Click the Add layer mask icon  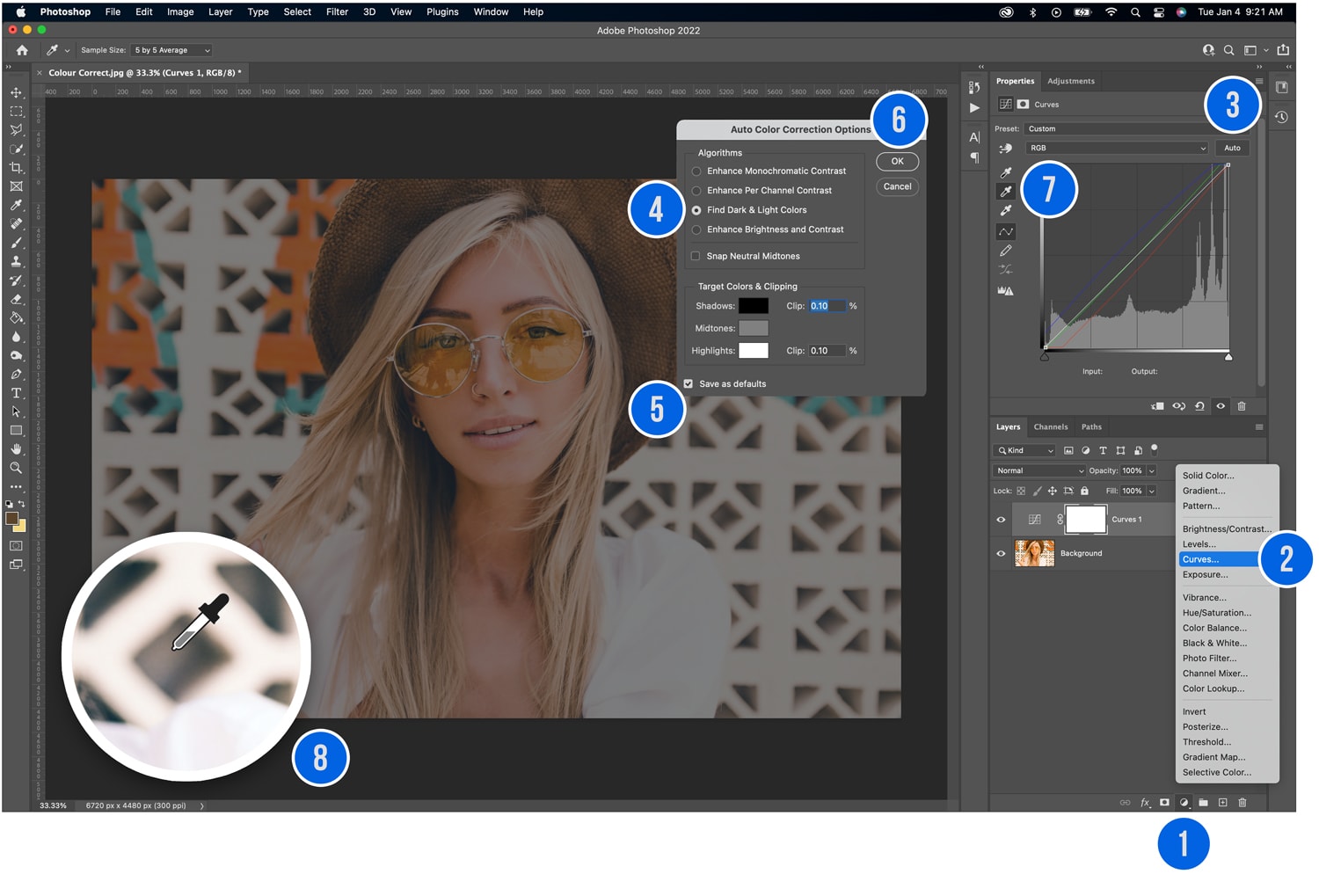pos(1164,802)
